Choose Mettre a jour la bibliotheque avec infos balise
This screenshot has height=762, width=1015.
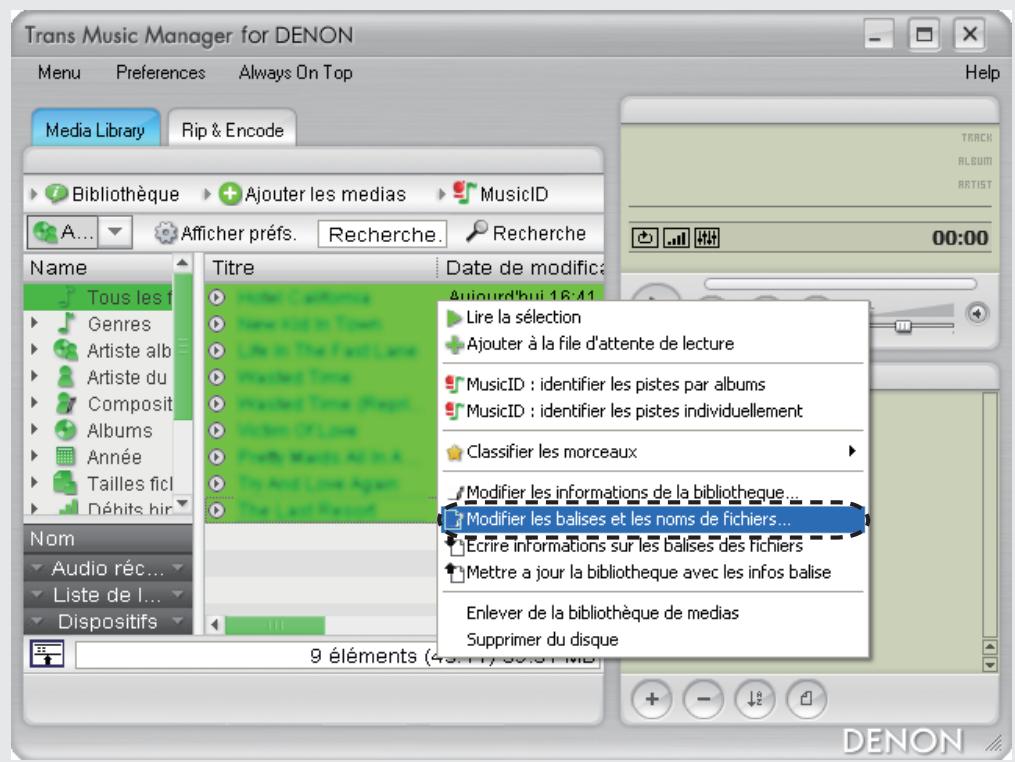tap(653, 572)
